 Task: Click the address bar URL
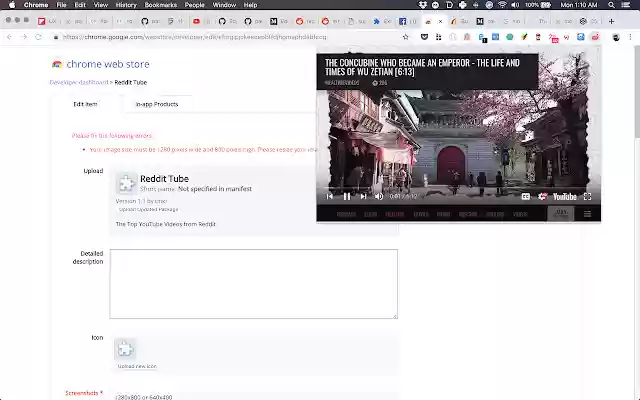(195, 37)
